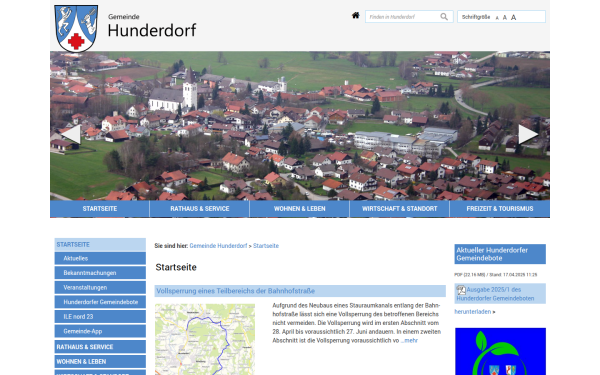Open Wirtschaft & Standort in the navigation bar

pyautogui.click(x=399, y=209)
